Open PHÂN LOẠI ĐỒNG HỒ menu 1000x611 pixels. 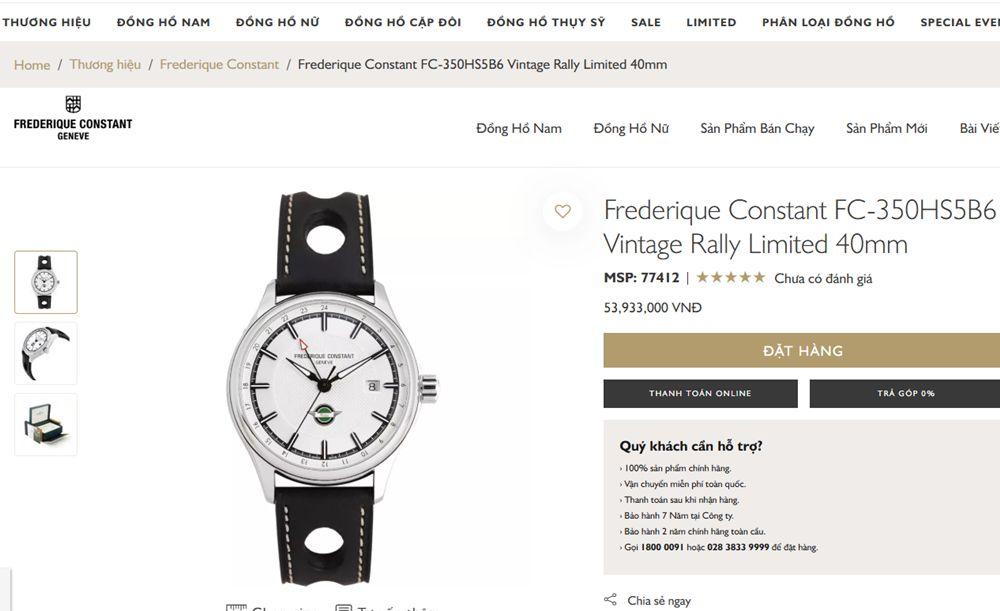pos(828,22)
